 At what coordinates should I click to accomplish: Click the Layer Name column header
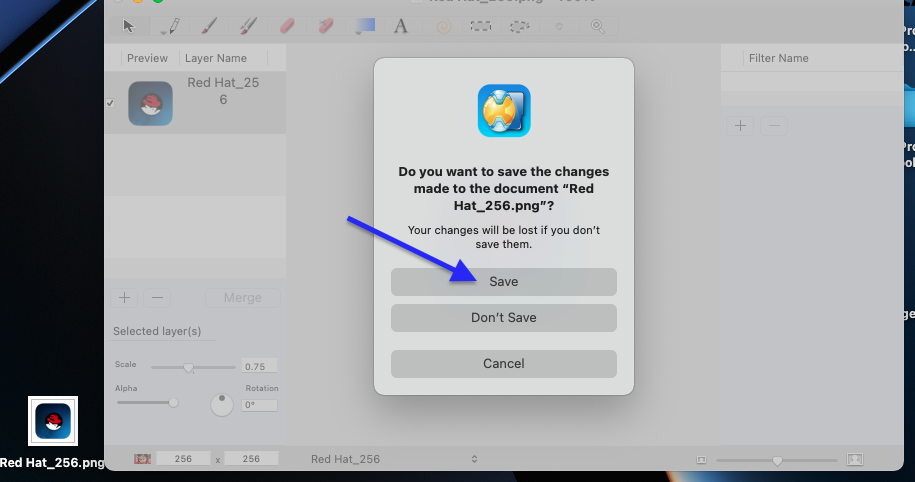[x=216, y=58]
